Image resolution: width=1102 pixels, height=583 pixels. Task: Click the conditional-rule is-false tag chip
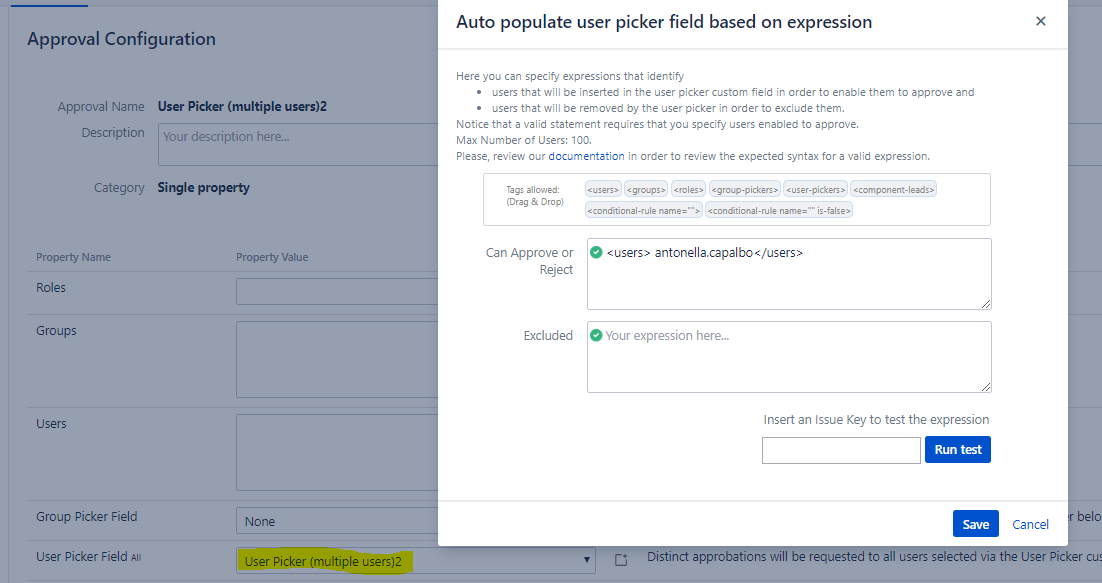[x=779, y=210]
